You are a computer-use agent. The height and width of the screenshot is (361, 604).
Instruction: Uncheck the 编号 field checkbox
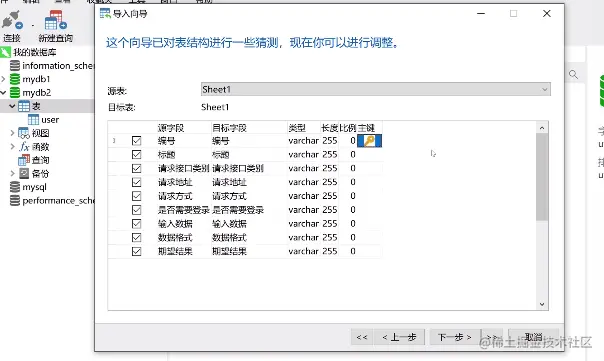136,141
